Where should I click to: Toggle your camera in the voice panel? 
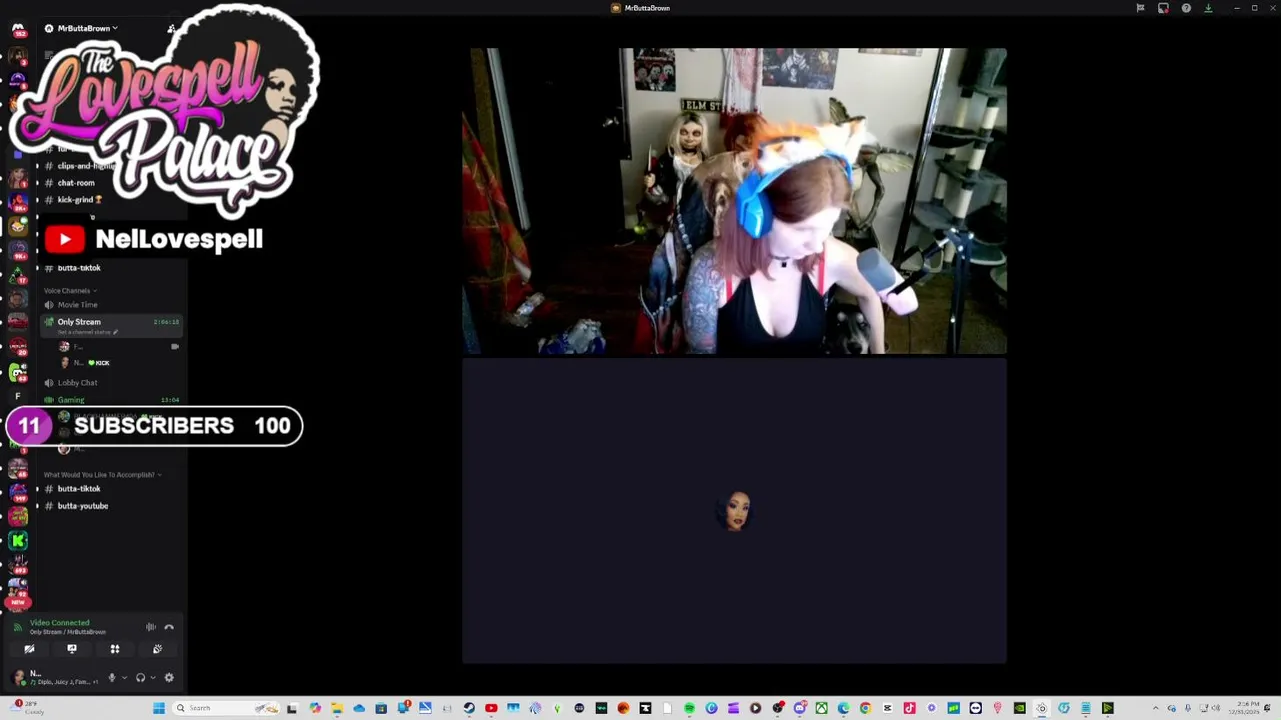click(x=29, y=649)
